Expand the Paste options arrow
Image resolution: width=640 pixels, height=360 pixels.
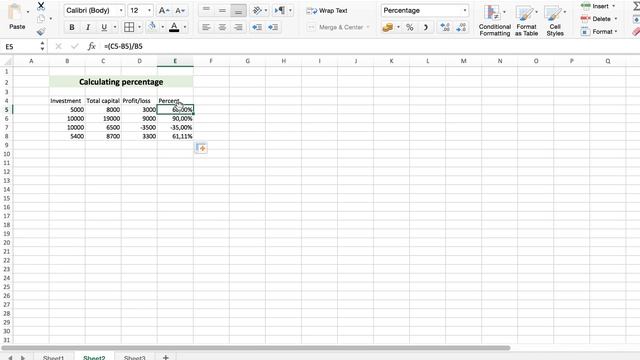(28, 12)
